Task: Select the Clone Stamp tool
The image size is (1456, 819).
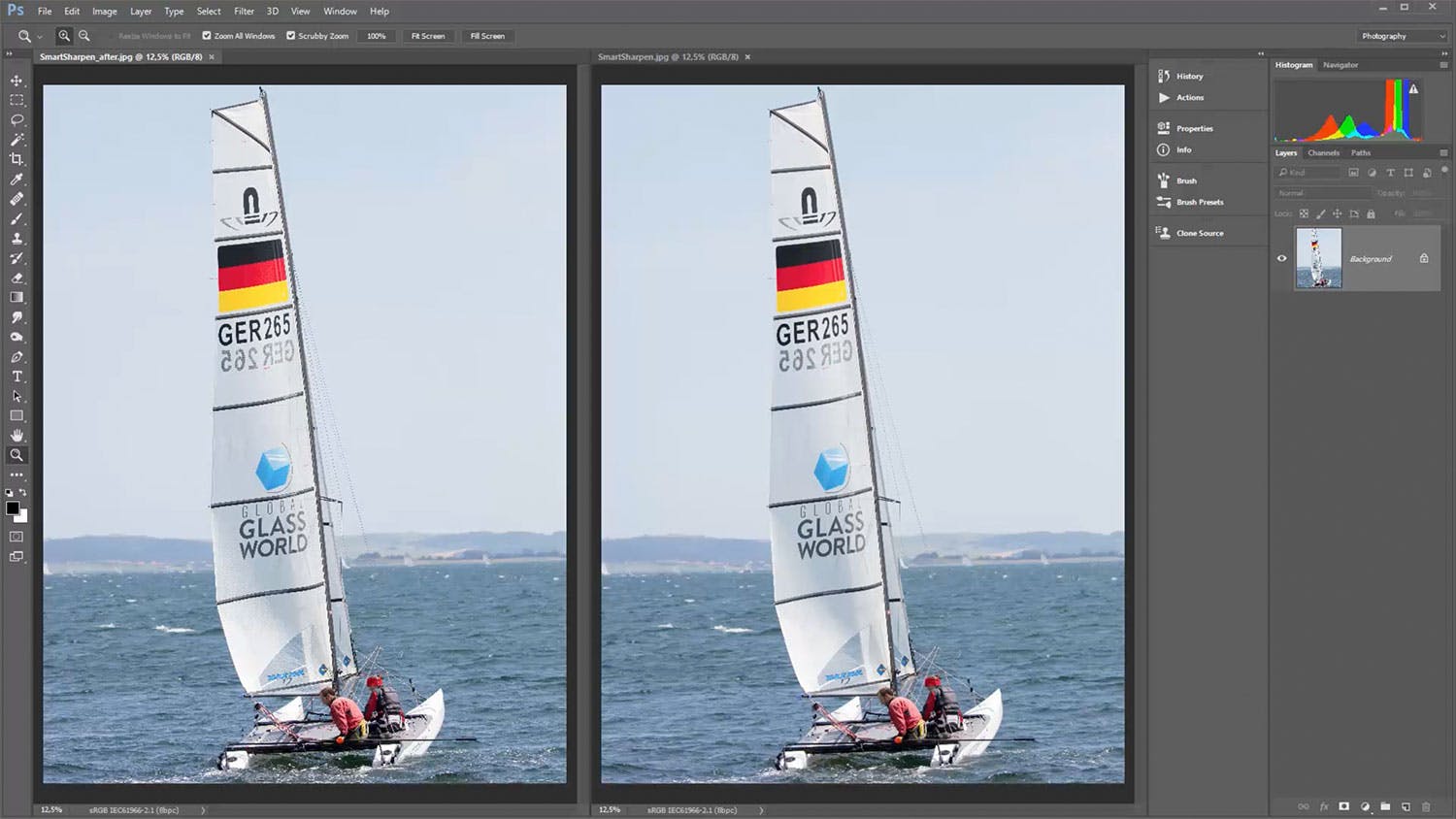Action: click(x=17, y=239)
